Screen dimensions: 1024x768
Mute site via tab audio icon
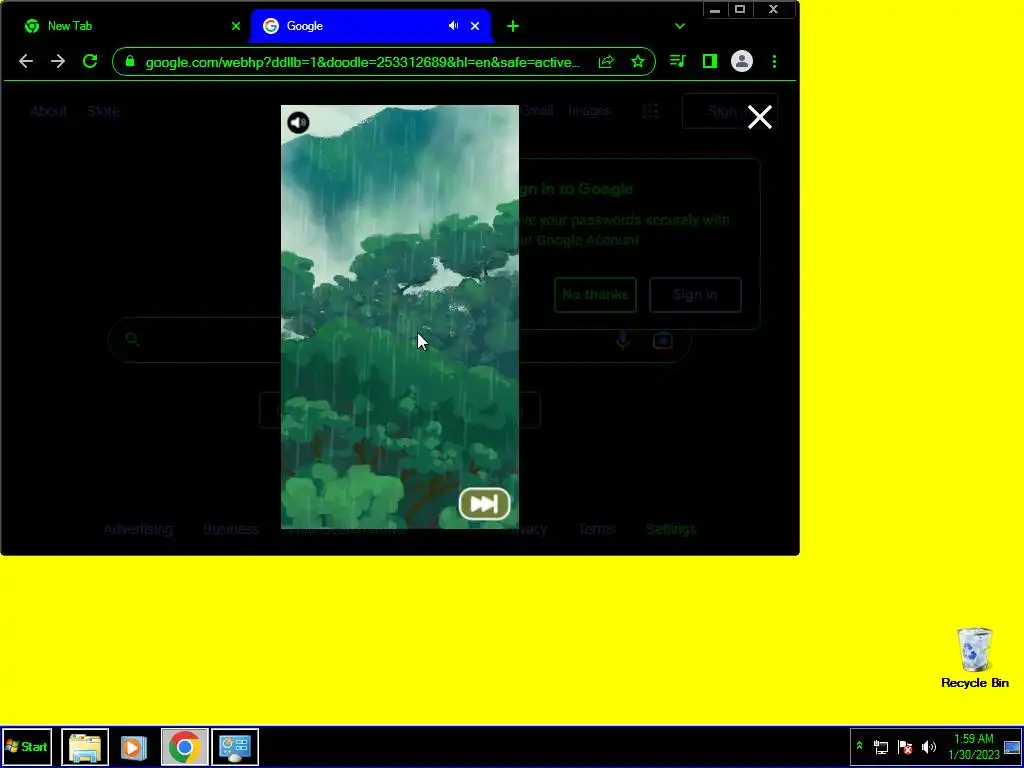pos(453,26)
